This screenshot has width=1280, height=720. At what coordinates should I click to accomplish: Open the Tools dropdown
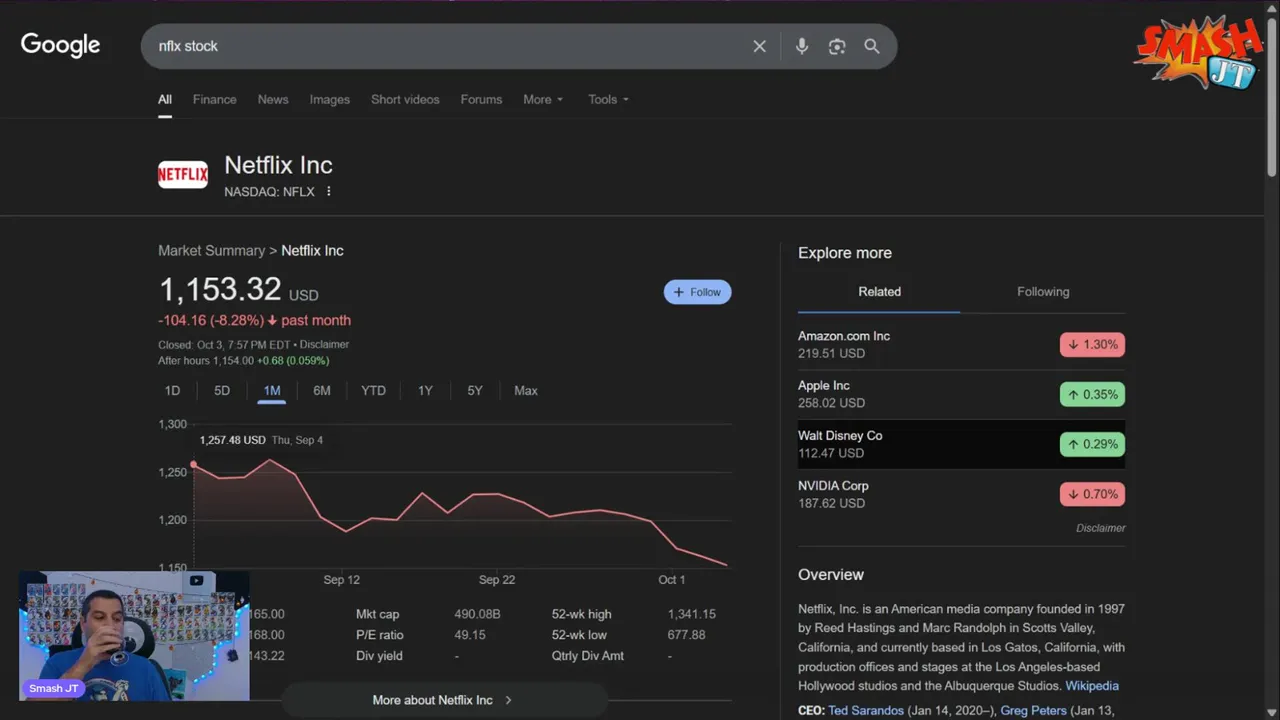tap(608, 100)
